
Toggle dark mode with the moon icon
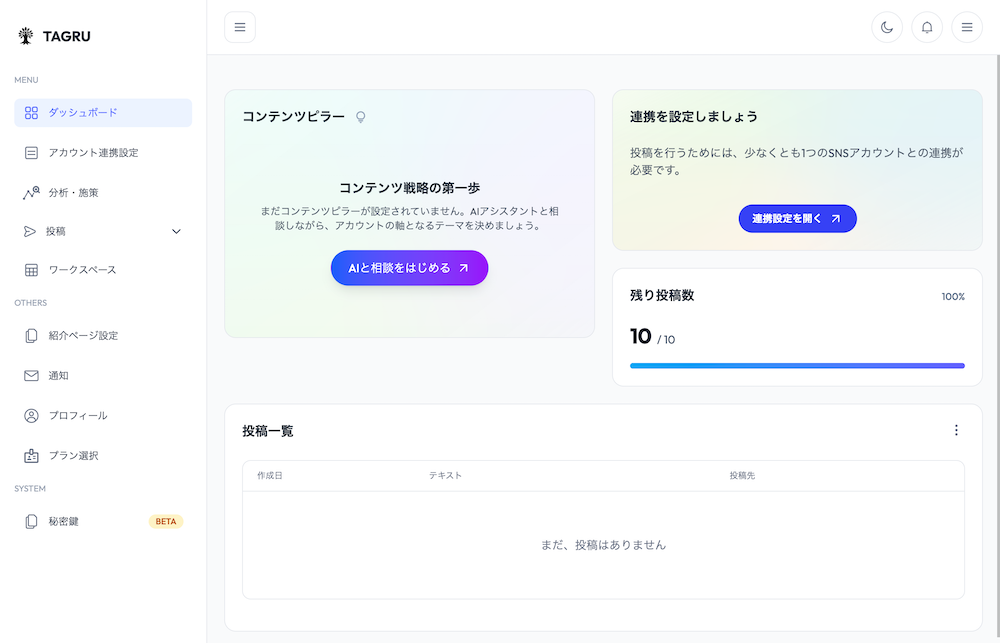coord(887,27)
